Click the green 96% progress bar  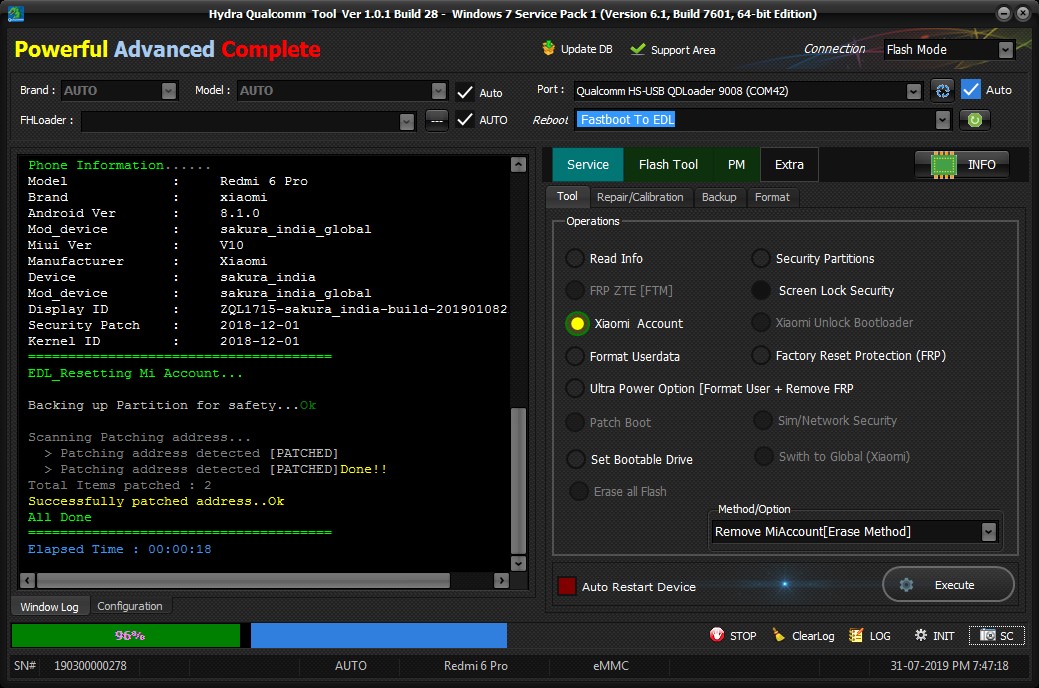pos(126,635)
